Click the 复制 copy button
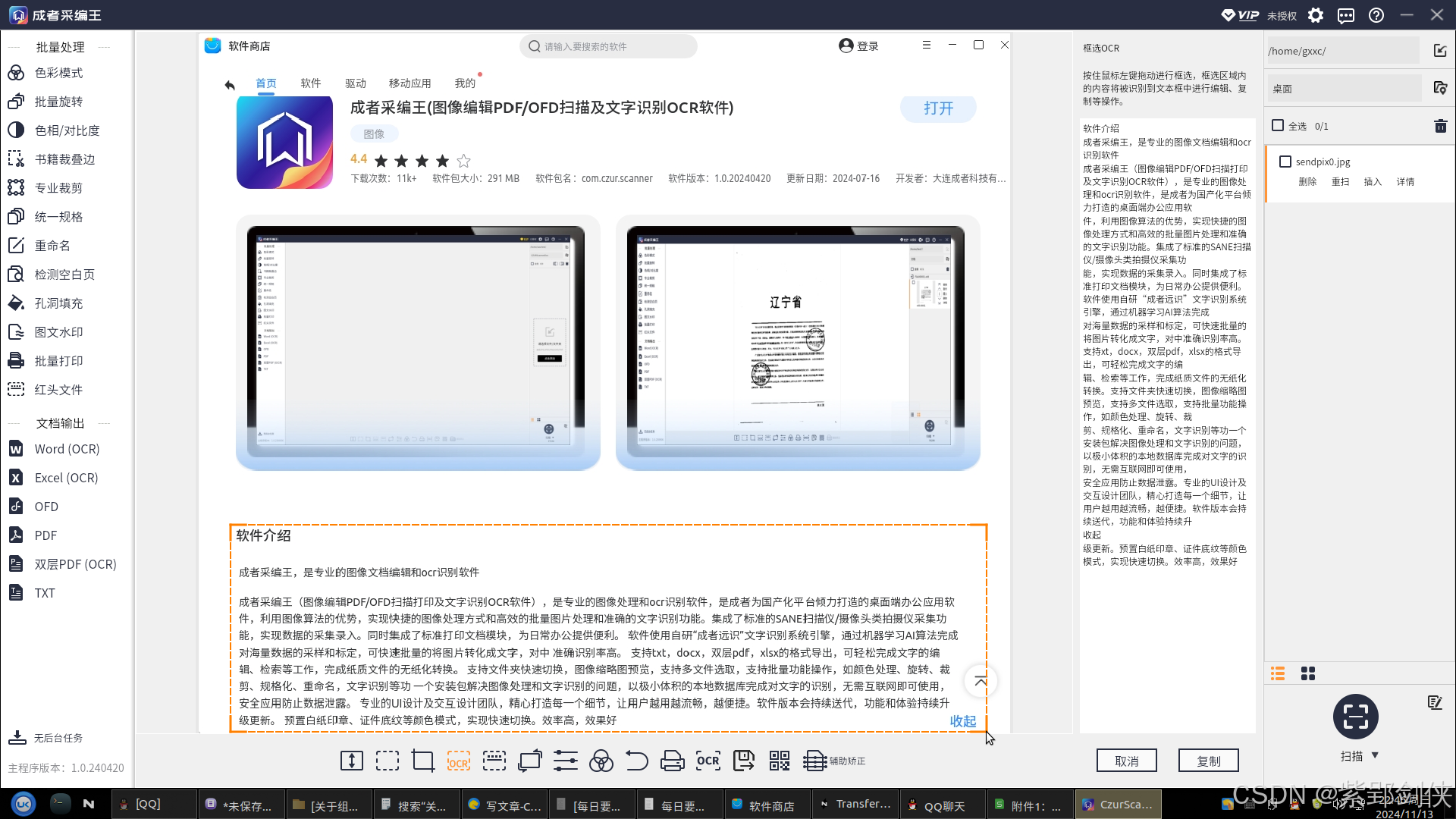The width and height of the screenshot is (1456, 819). pyautogui.click(x=1209, y=761)
